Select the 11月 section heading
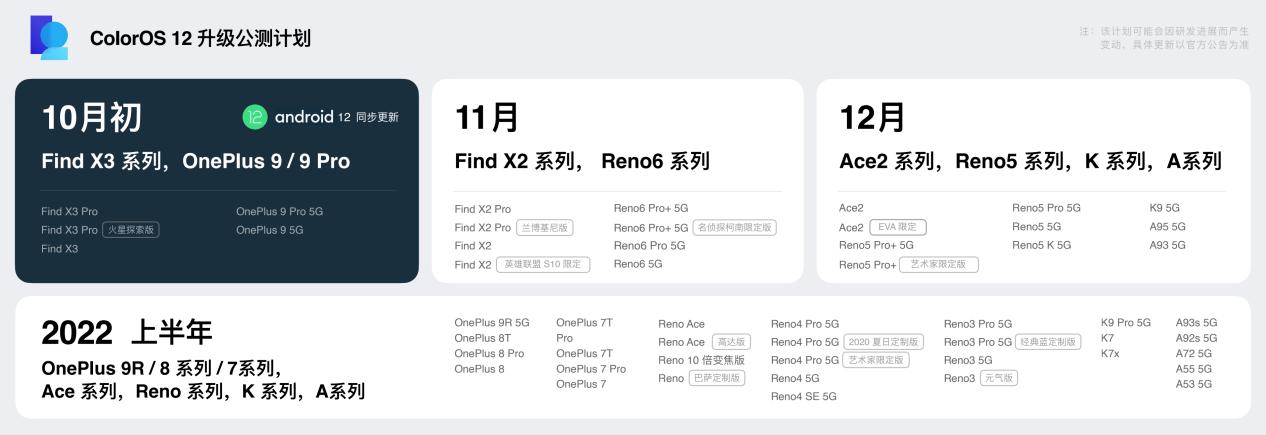The height and width of the screenshot is (435, 1266). point(487,118)
